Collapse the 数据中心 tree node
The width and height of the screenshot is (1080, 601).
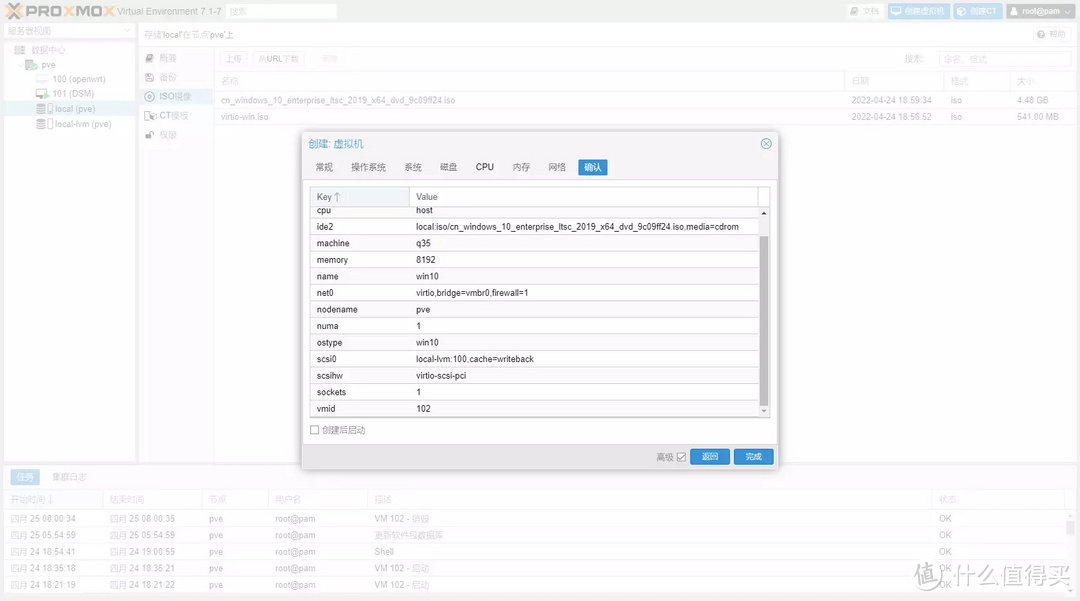pyautogui.click(x=10, y=50)
